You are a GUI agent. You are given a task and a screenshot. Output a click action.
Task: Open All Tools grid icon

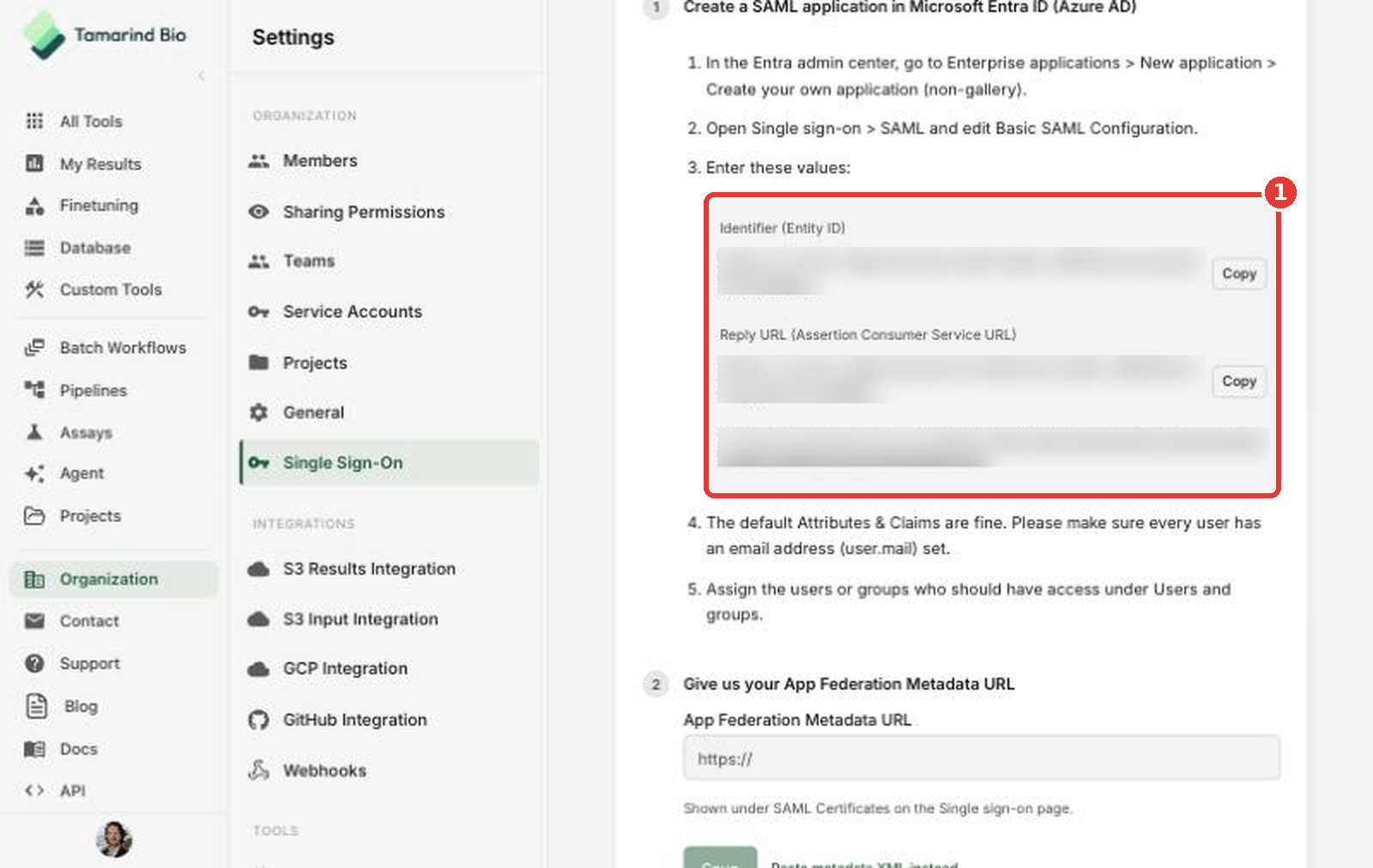coord(34,121)
